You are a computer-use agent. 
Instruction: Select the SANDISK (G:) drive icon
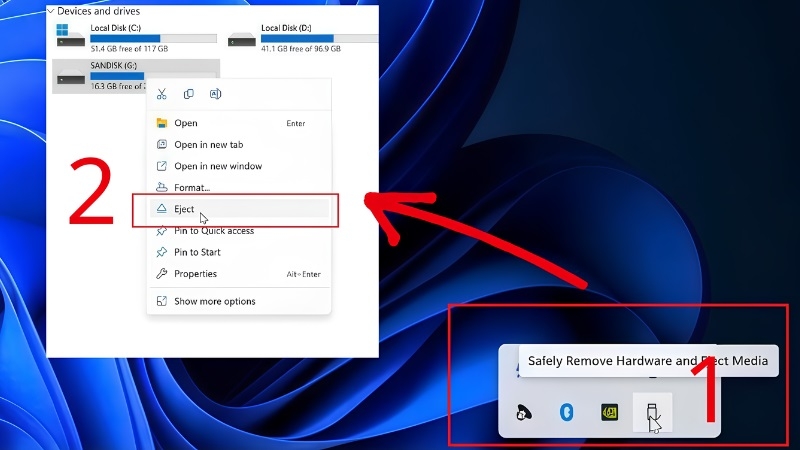(x=70, y=77)
